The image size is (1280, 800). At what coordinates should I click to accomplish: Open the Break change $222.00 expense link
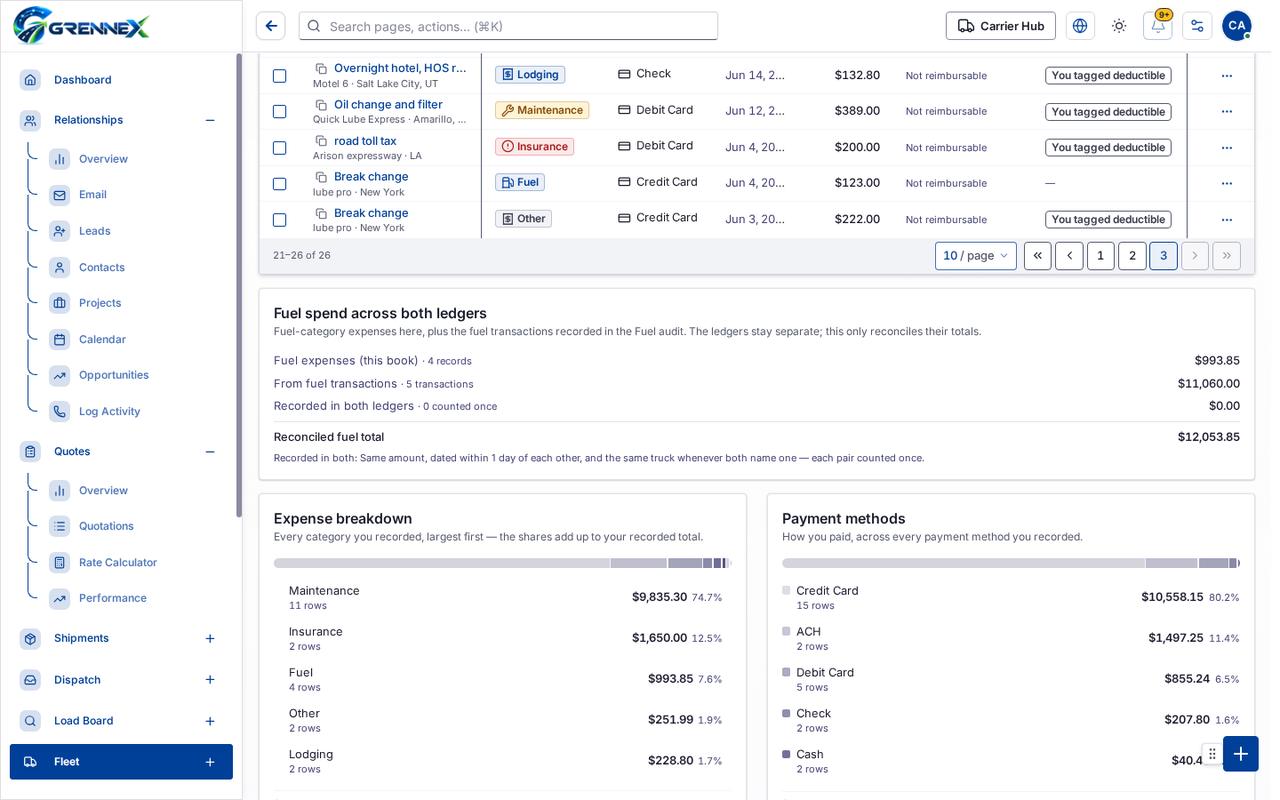tap(371, 213)
